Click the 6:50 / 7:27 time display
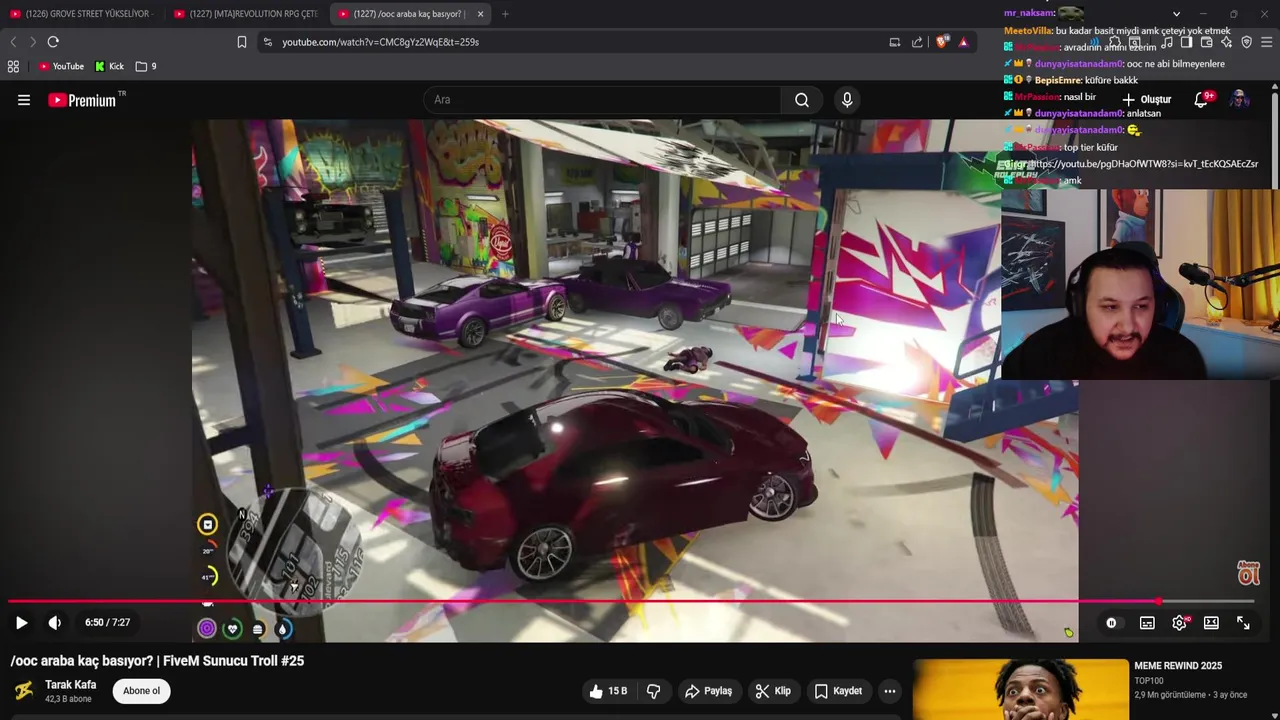 point(107,622)
